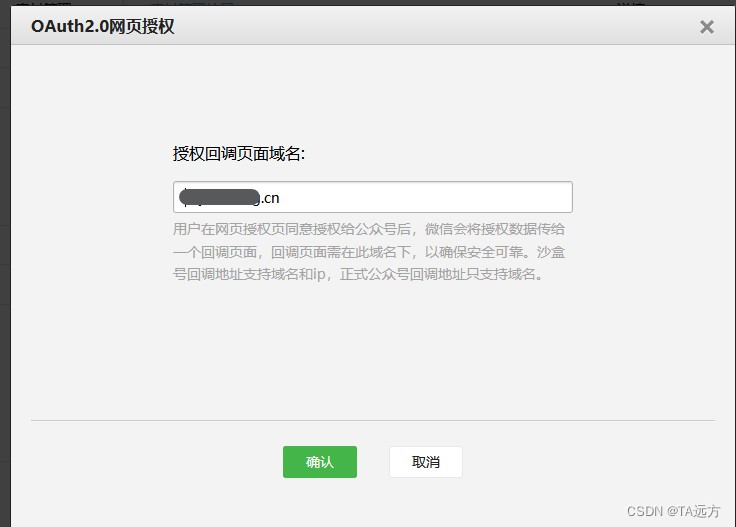Screen dimensions: 736x527
Task: Cancel using the 取消 button
Action: [426, 462]
